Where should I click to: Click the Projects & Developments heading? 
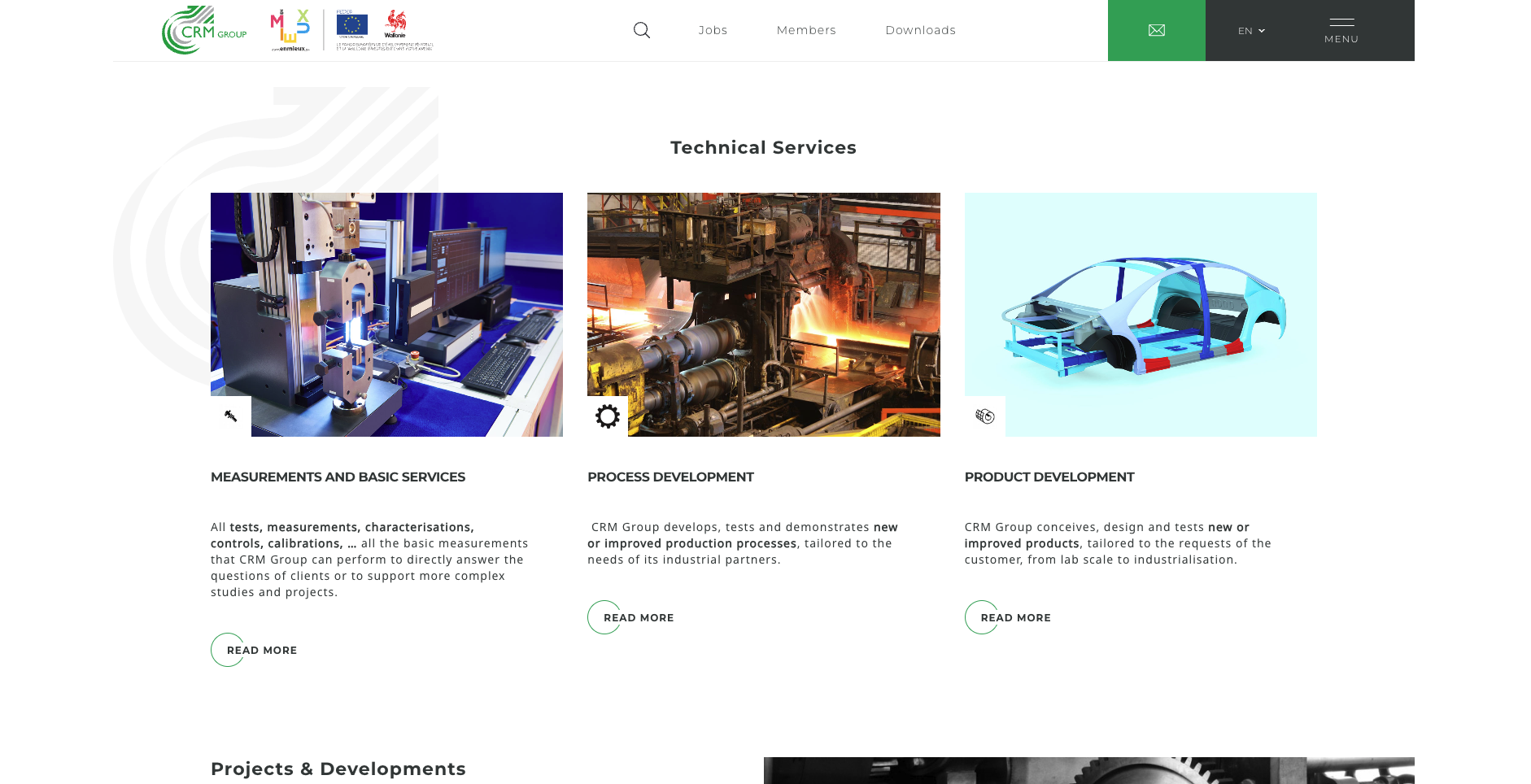pyautogui.click(x=338, y=769)
